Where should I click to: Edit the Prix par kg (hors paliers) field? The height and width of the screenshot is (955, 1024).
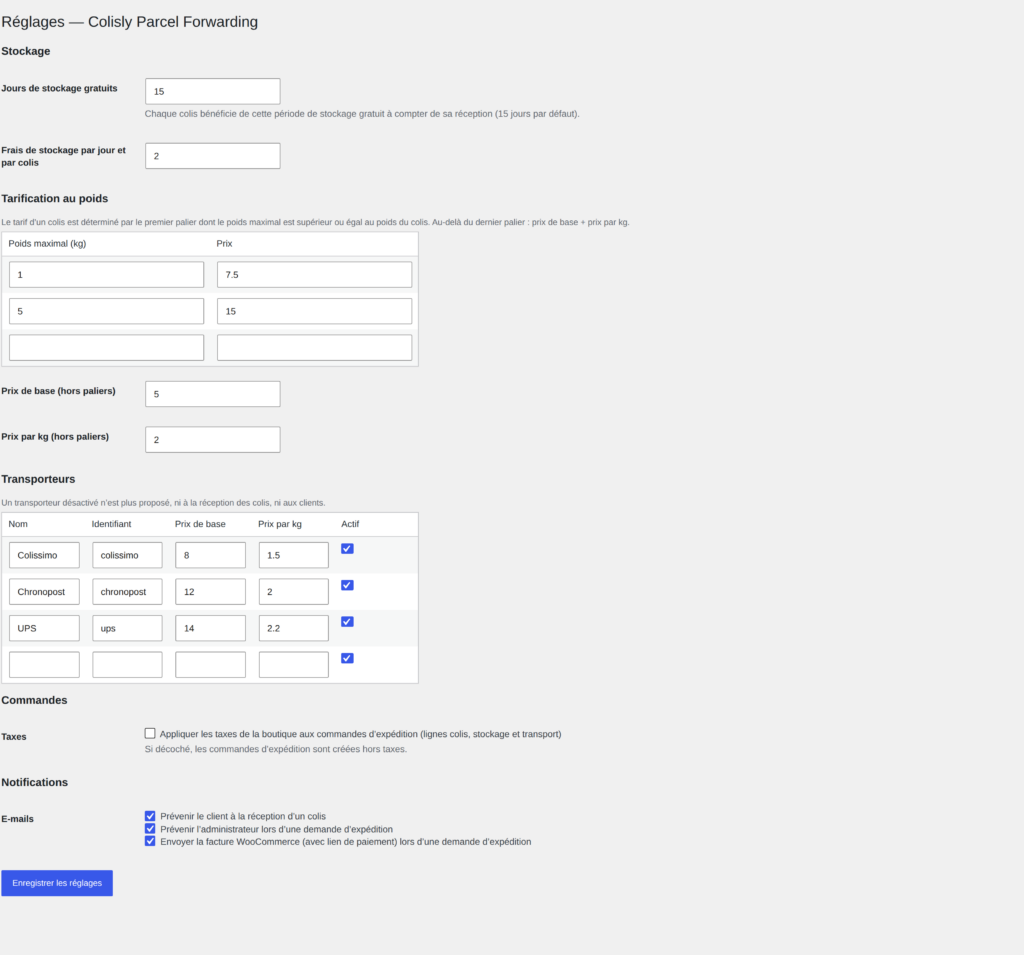pyautogui.click(x=213, y=440)
